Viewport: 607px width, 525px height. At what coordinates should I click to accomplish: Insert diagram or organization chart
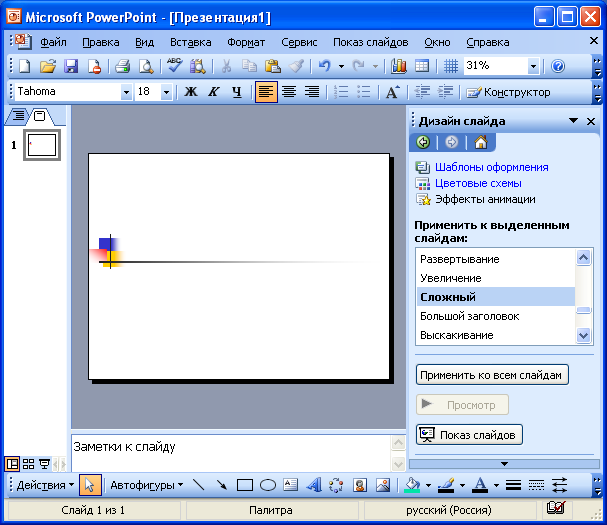(336, 485)
